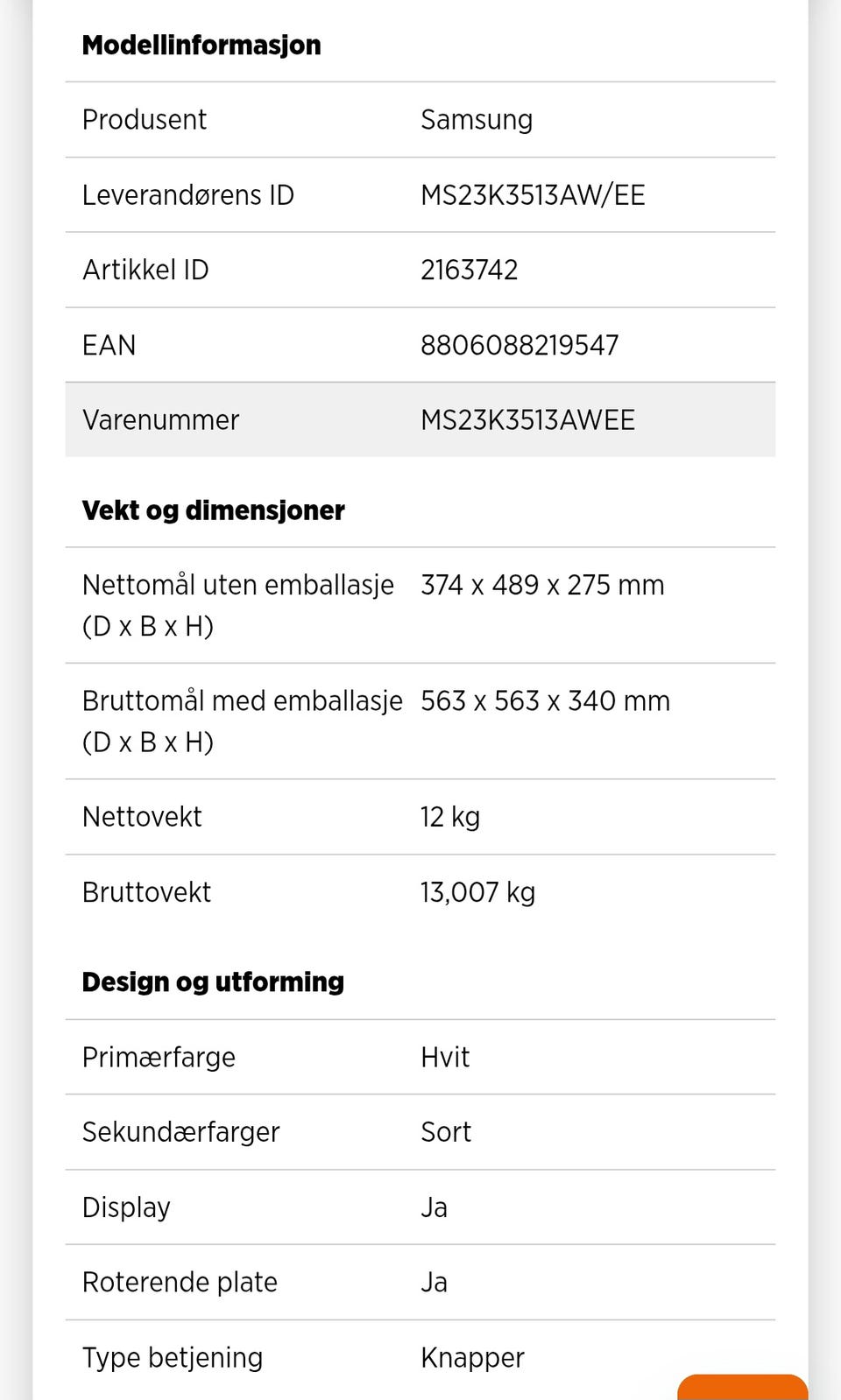Select the MS23K3513AWEE Varenummer value

coord(527,420)
